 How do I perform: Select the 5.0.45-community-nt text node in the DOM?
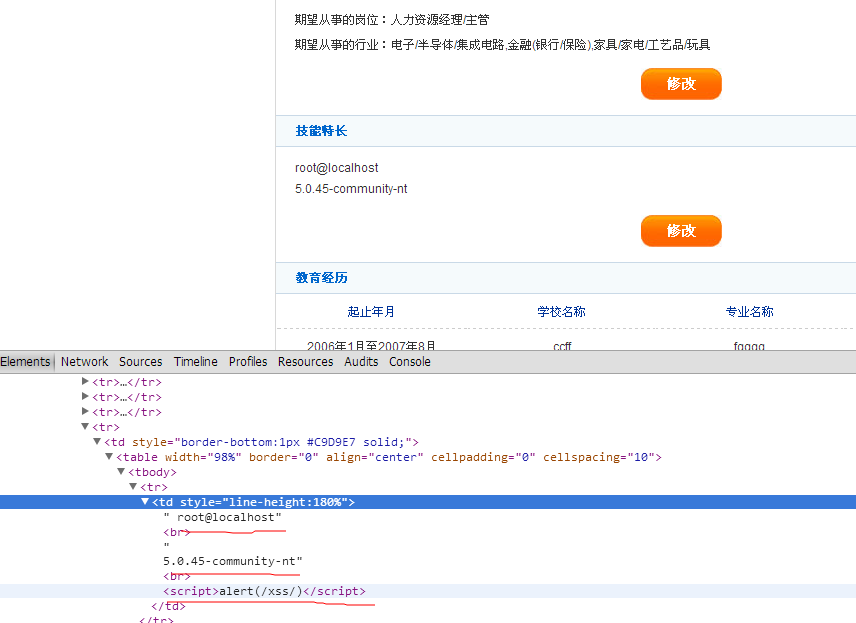click(233, 561)
